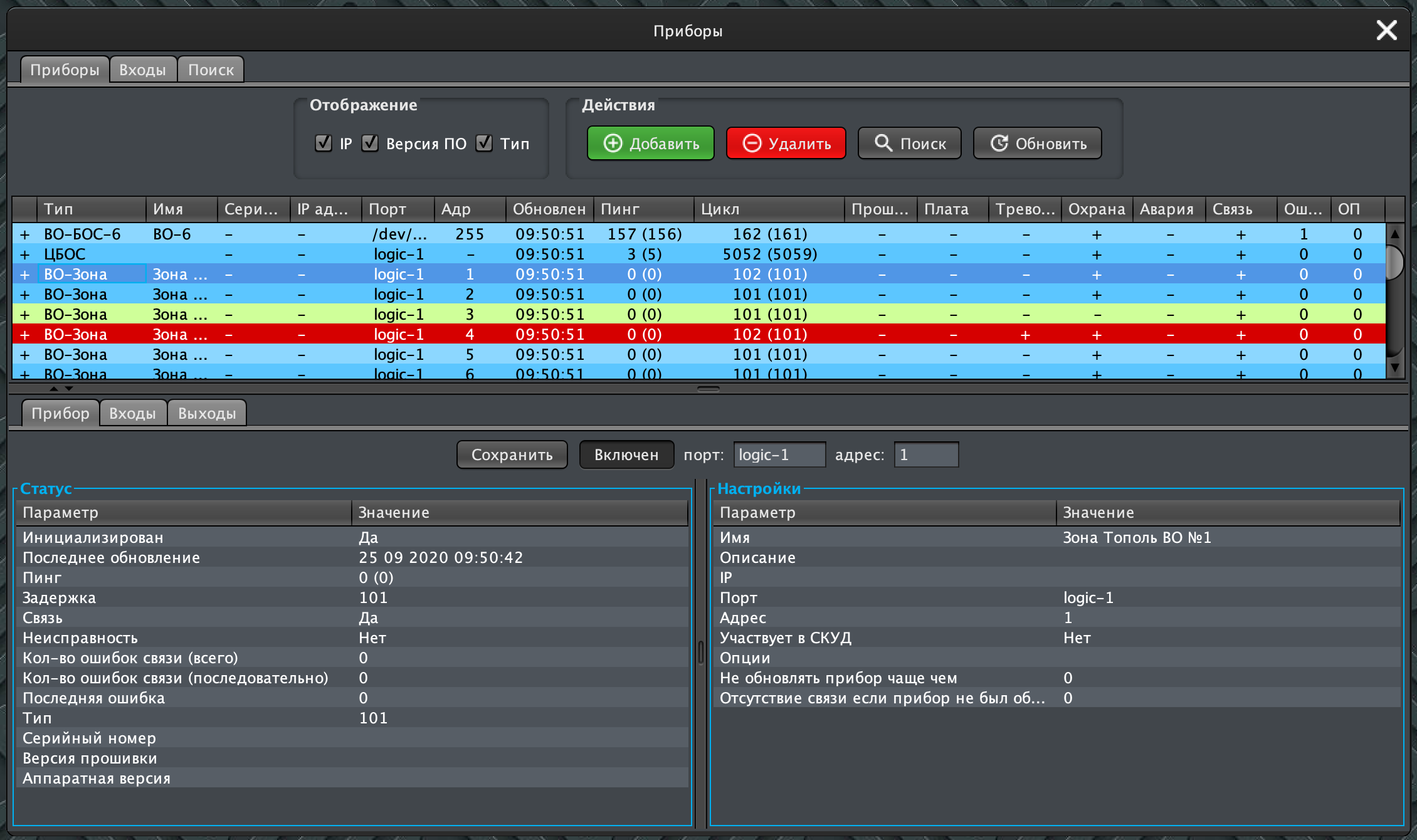Open the Выходы tab
The width and height of the screenshot is (1417, 840).
coord(207,413)
